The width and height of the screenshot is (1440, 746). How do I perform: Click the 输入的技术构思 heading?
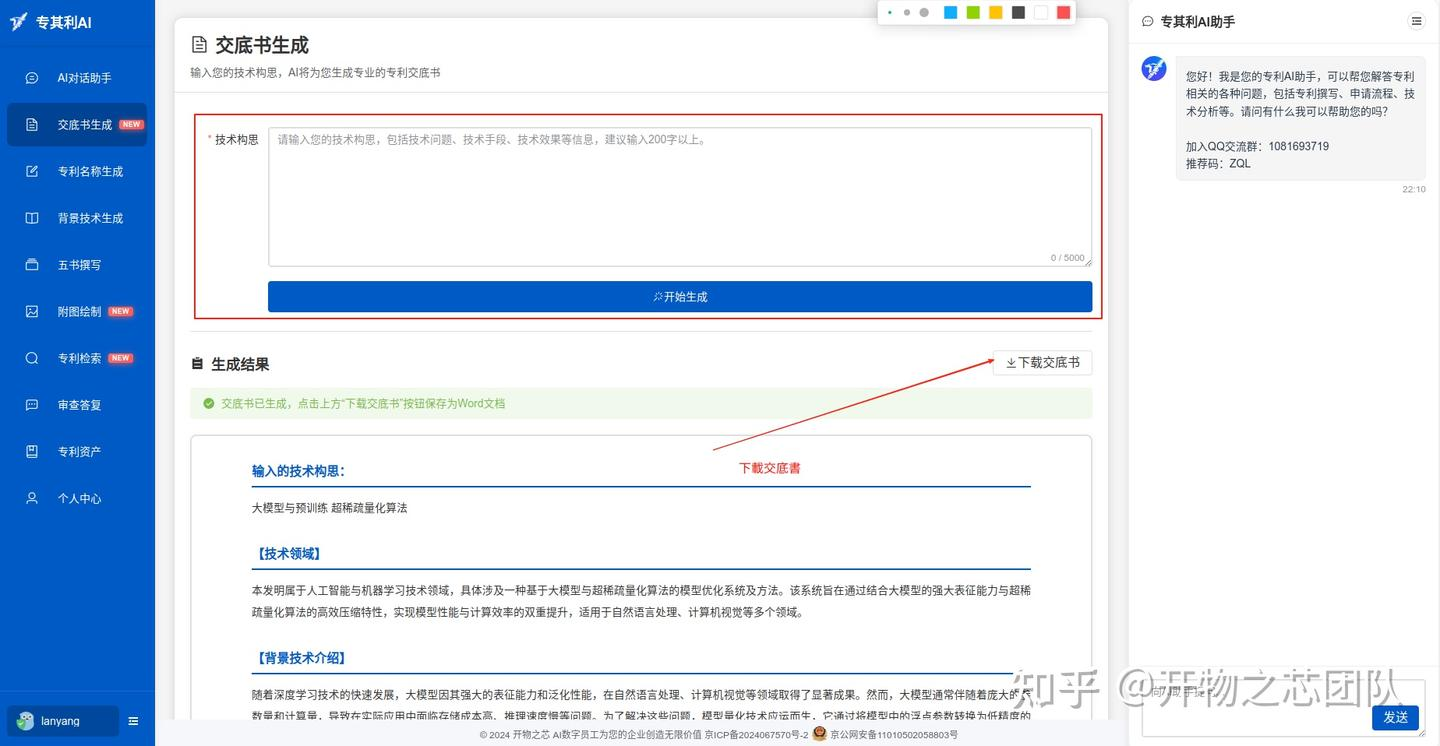pos(298,471)
